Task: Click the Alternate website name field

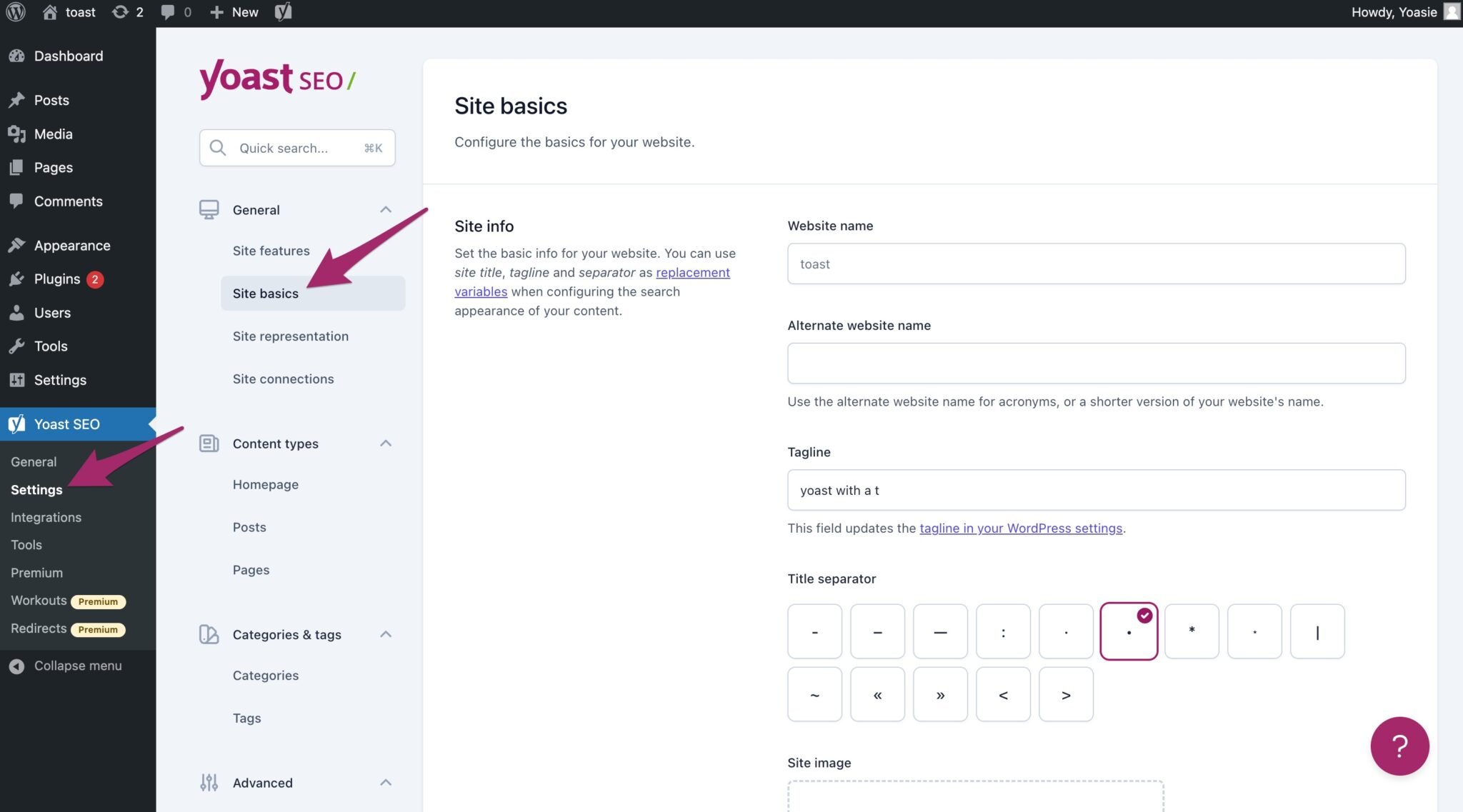Action: 1096,364
